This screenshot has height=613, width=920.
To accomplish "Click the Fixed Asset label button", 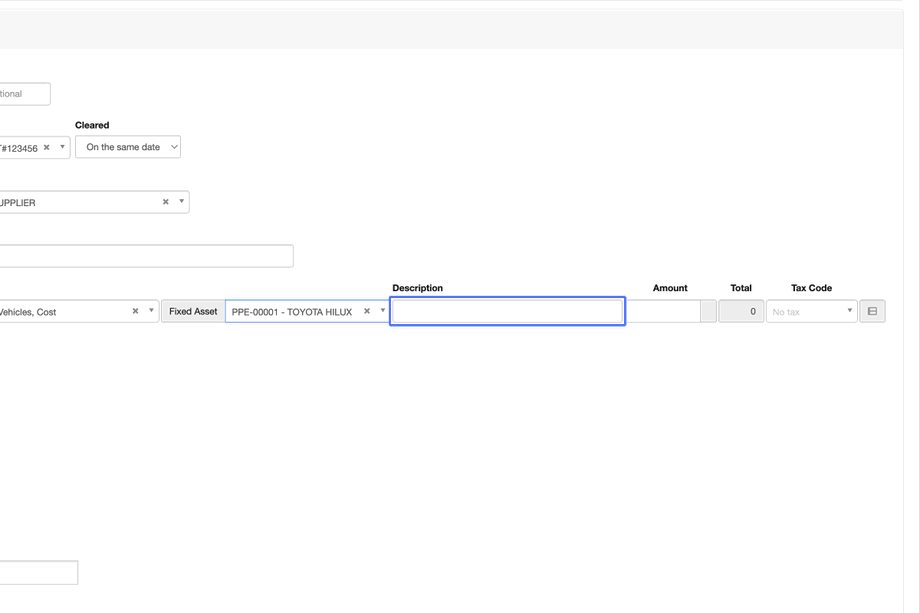I will coord(193,311).
